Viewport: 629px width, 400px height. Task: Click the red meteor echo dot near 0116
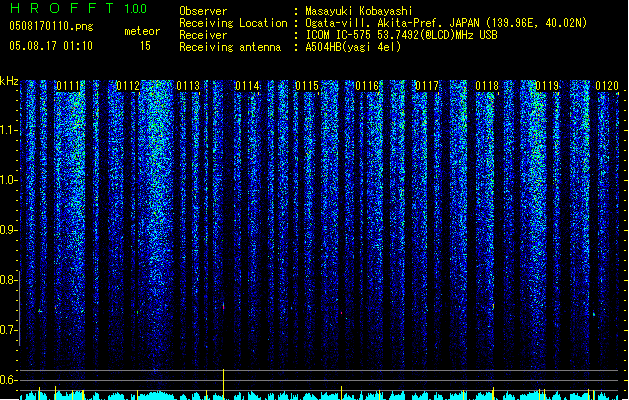pos(341,313)
